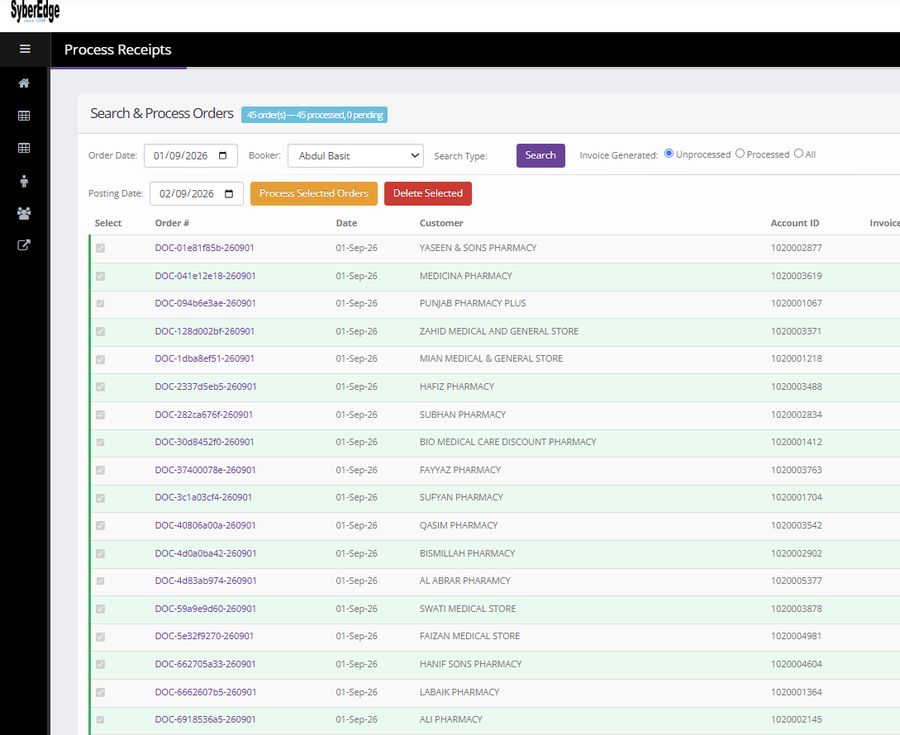Select the Unprocessed radio option
900x735 pixels.
[x=669, y=153]
